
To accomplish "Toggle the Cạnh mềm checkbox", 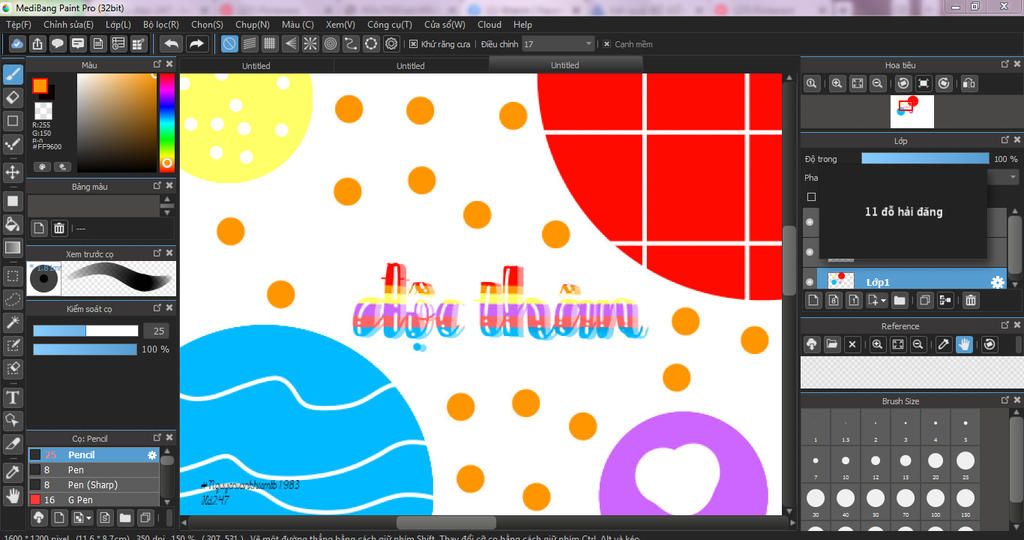I will pos(607,44).
